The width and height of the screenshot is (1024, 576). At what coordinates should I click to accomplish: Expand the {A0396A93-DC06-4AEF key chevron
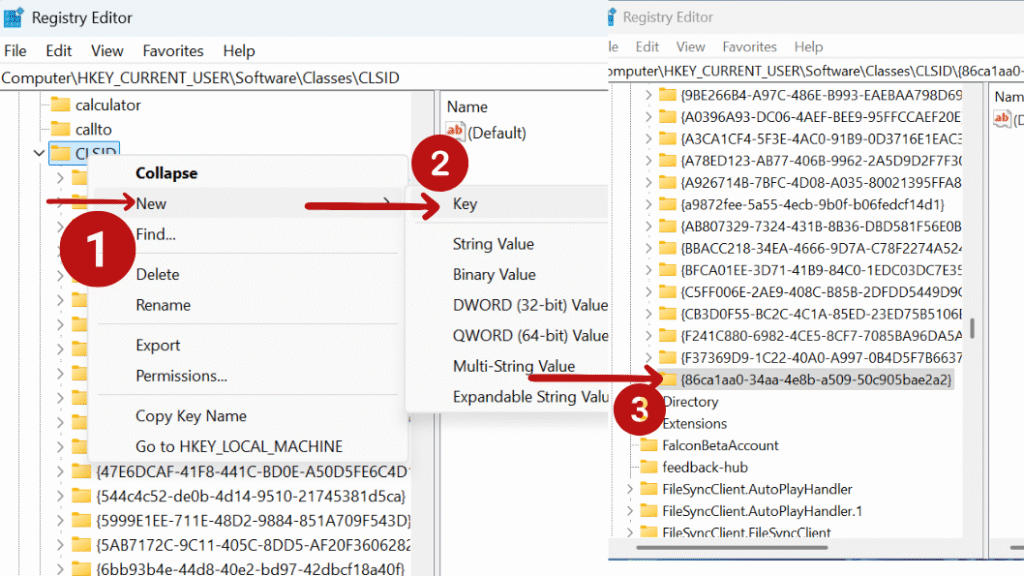point(648,117)
